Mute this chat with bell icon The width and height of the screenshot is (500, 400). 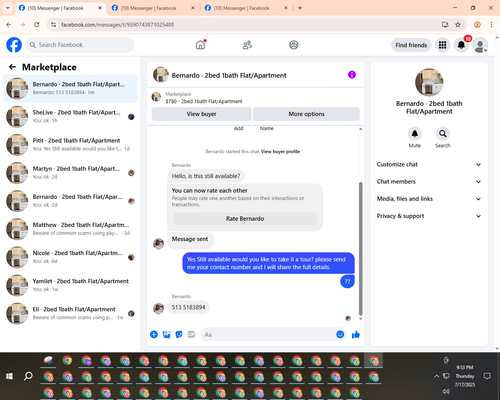pos(415,134)
